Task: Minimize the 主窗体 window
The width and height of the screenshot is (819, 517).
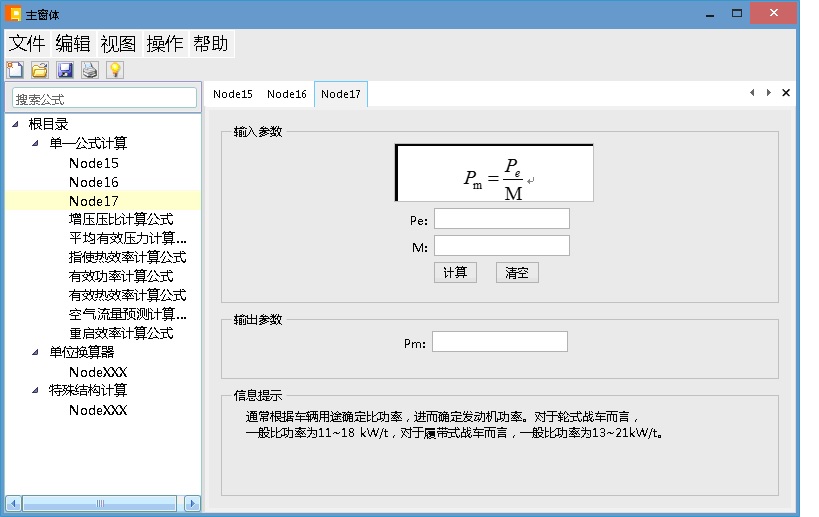Action: point(710,14)
